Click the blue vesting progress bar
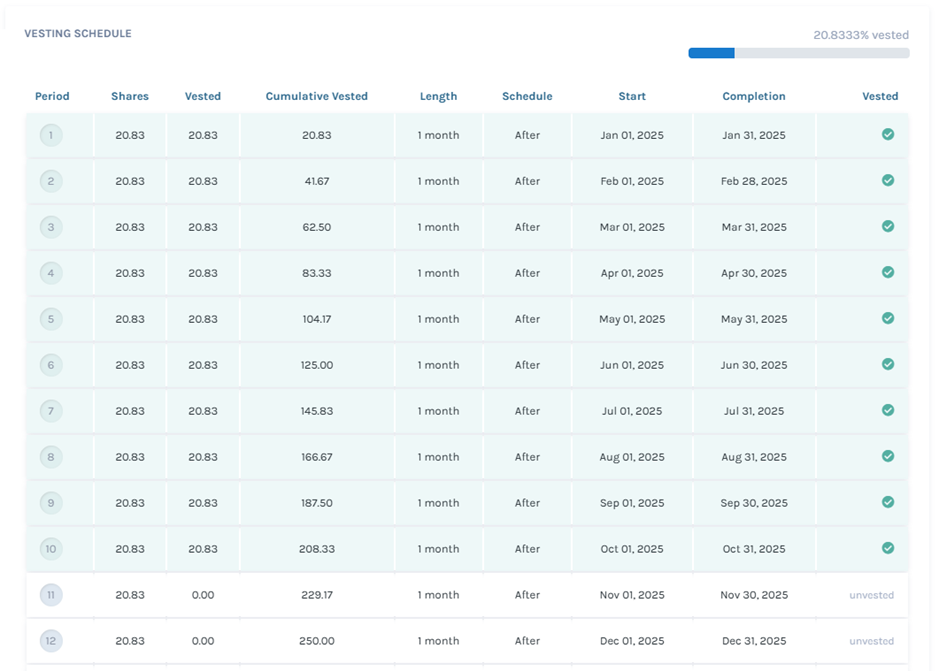 [x=712, y=53]
